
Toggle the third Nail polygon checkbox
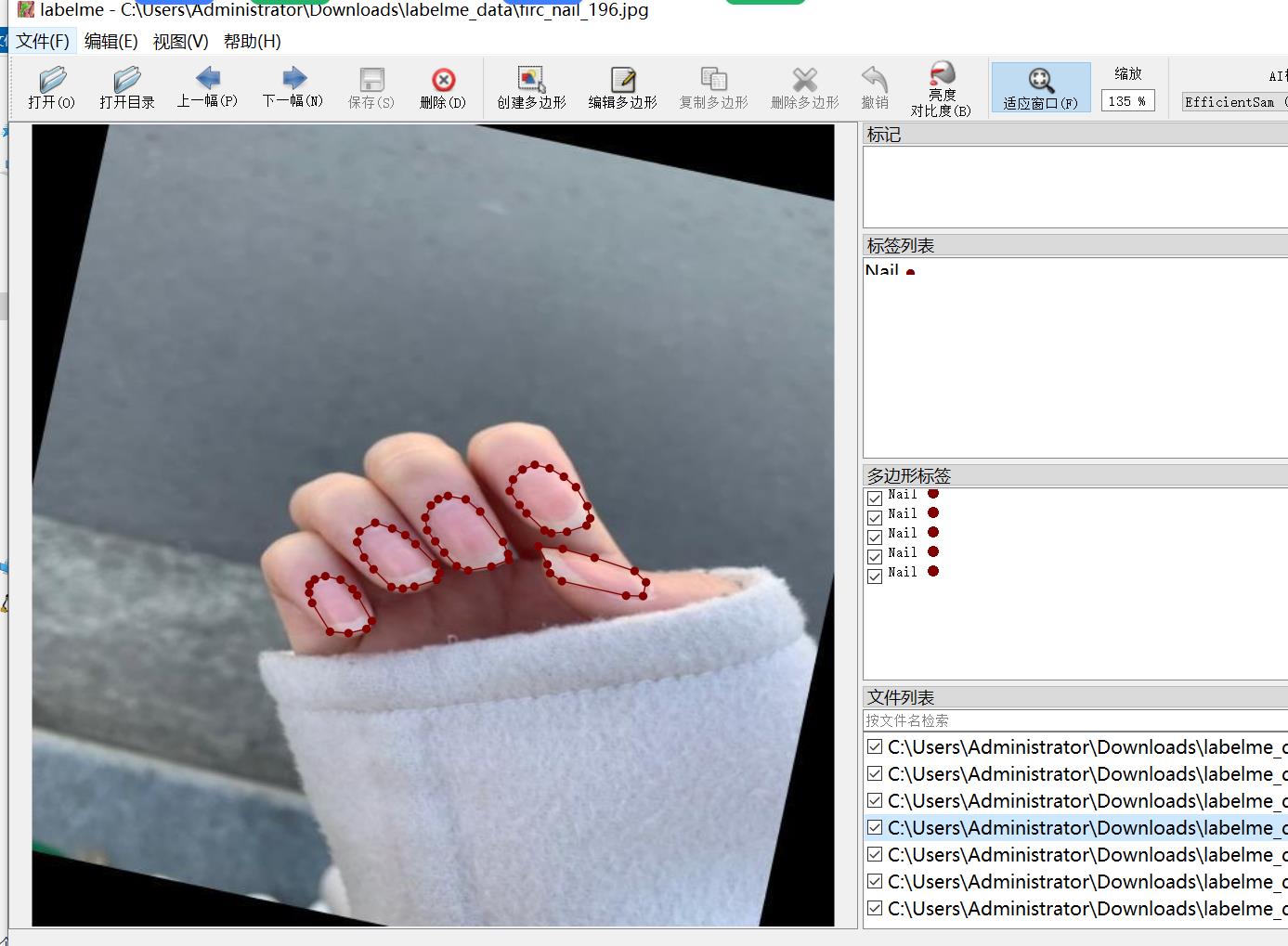pyautogui.click(x=875, y=537)
